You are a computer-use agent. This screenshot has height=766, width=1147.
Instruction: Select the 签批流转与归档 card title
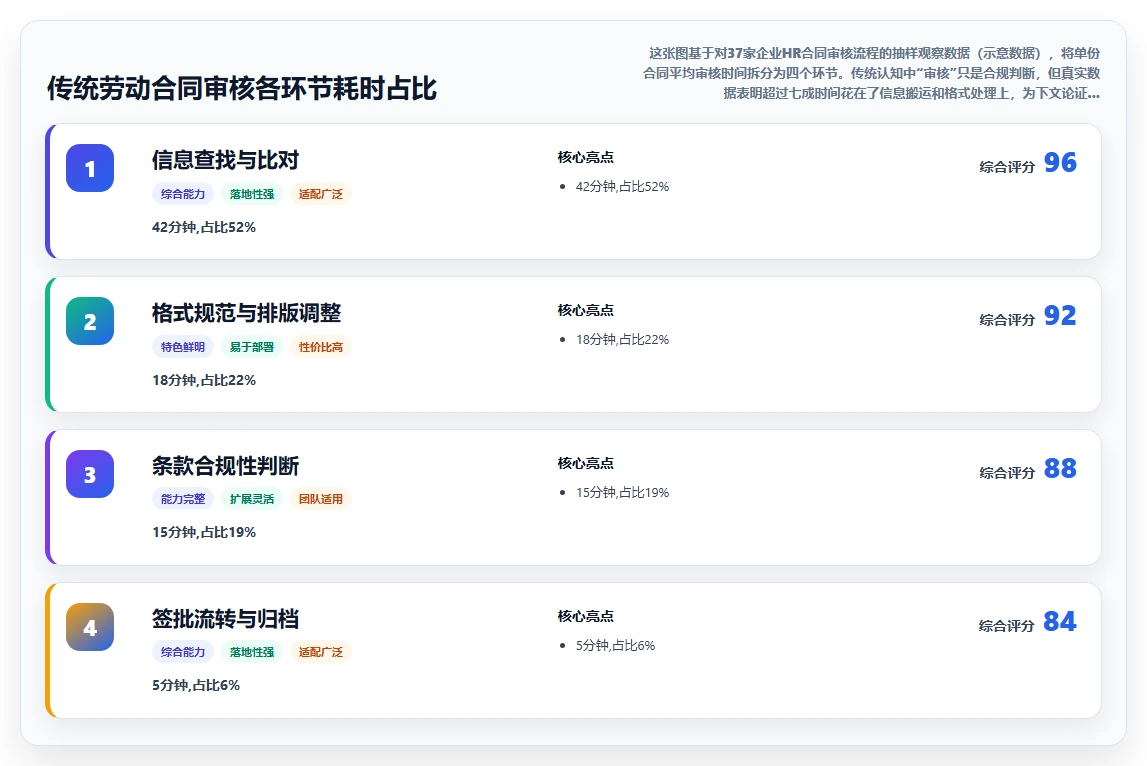(x=225, y=618)
